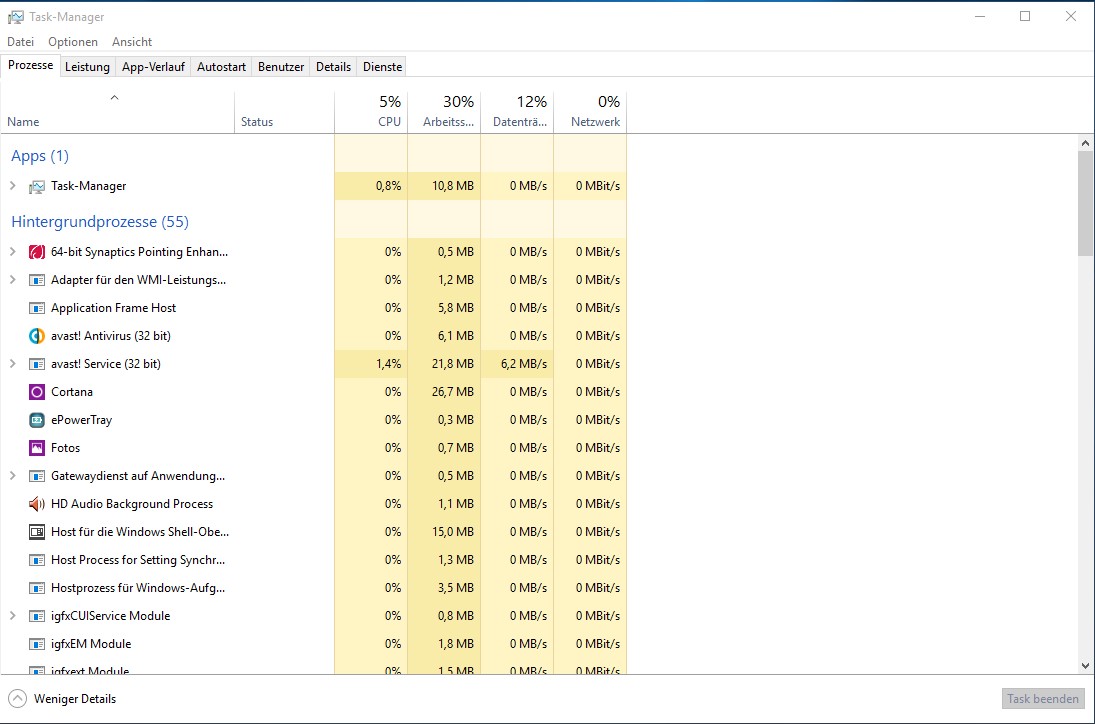Image resolution: width=1095 pixels, height=724 pixels.
Task: Click the 15,0 MB memory value
Action: (x=453, y=532)
